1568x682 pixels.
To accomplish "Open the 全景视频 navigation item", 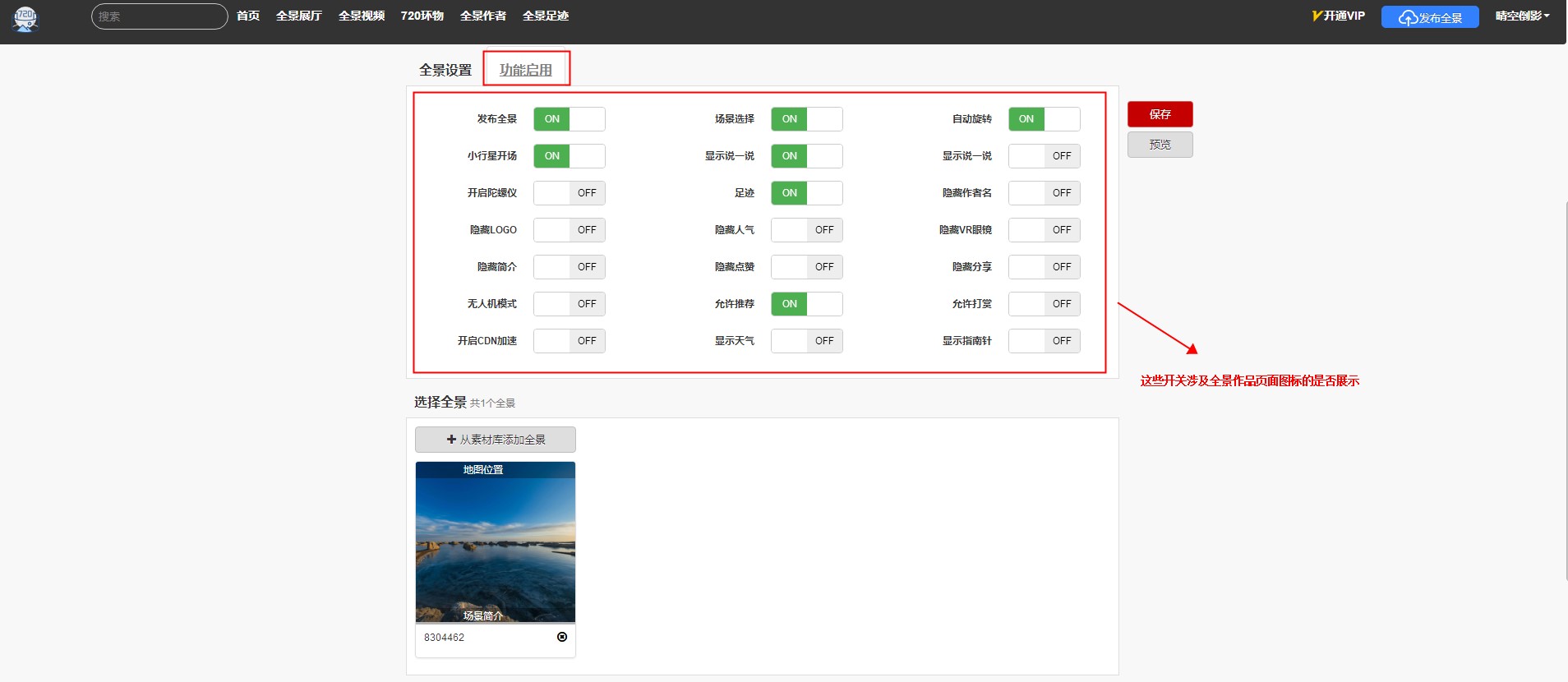I will 362,16.
